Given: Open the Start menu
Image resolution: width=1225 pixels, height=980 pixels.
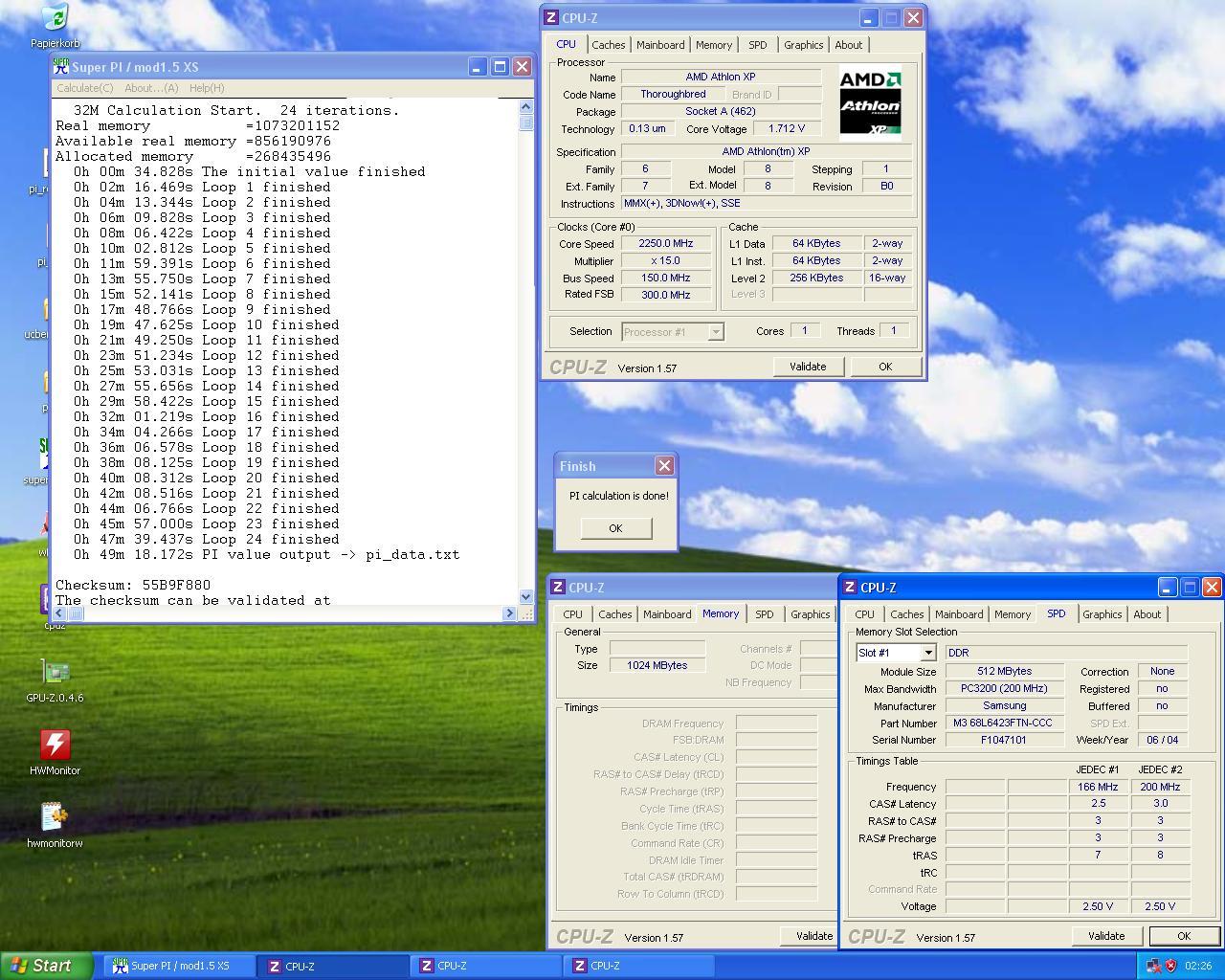Looking at the screenshot, I should [x=47, y=966].
